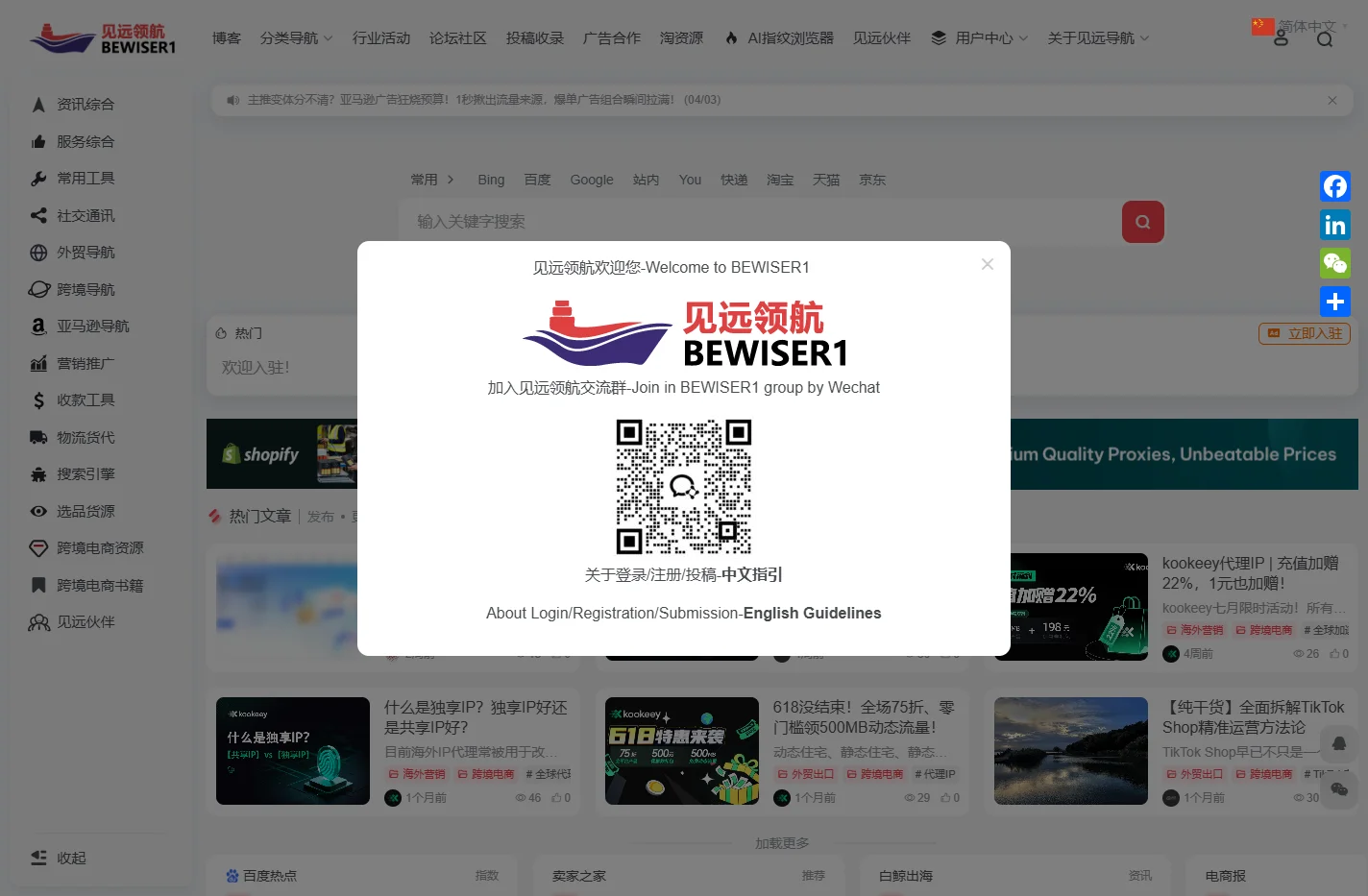
Task: Click the WeChat group QR code
Action: [684, 486]
